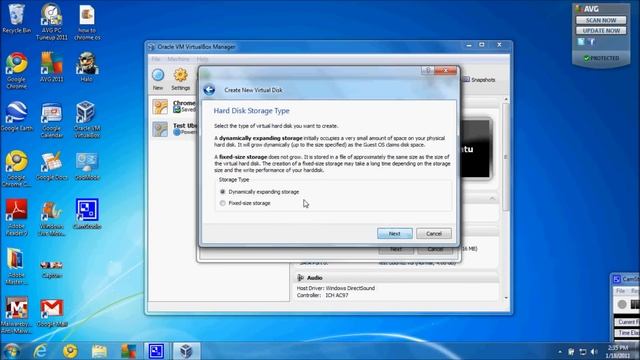Select the Chrome VM in the machine list
The width and height of the screenshot is (640, 360).
174,107
